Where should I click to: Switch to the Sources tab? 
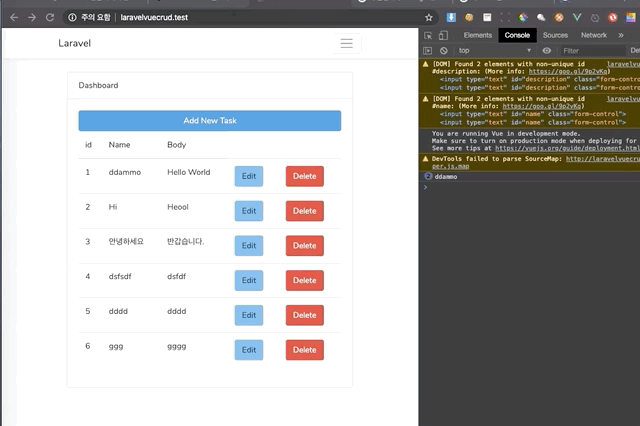tap(555, 36)
